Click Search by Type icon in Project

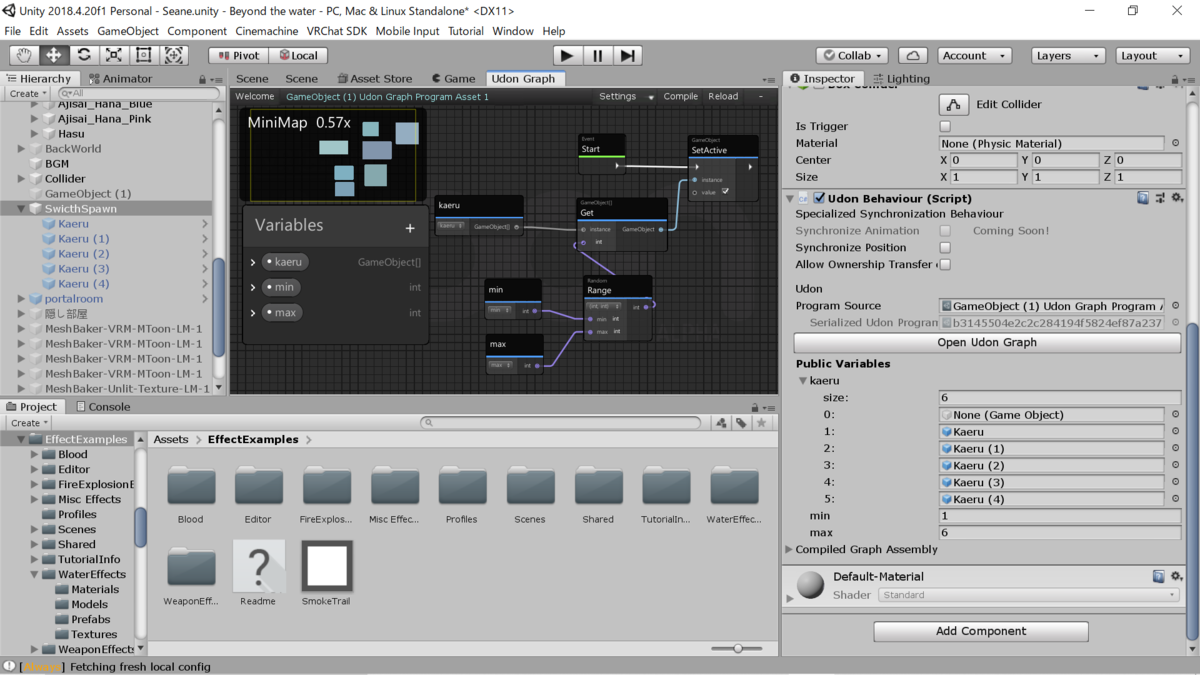pos(721,423)
